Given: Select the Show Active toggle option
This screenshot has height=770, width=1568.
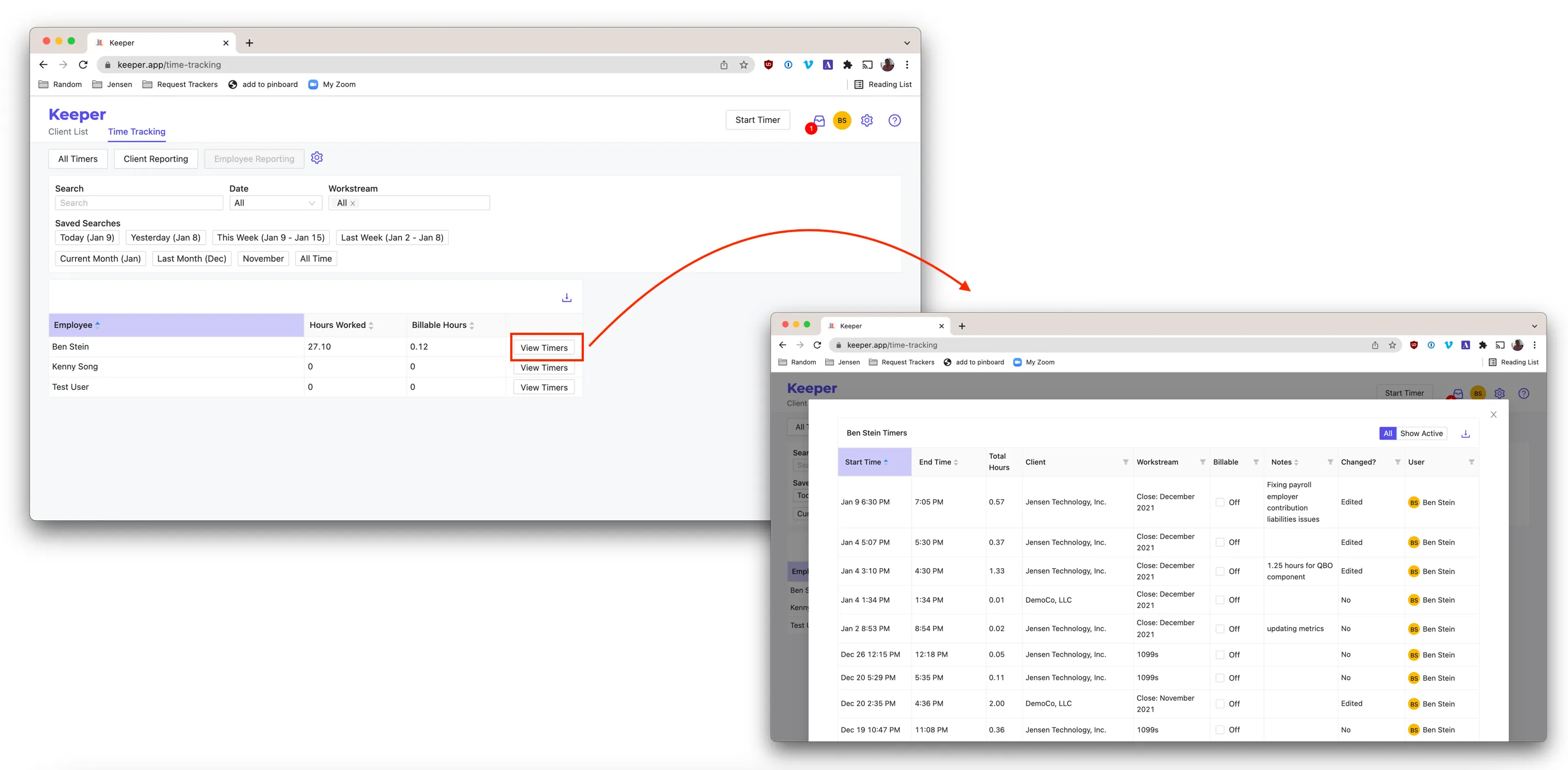Looking at the screenshot, I should tap(1421, 433).
